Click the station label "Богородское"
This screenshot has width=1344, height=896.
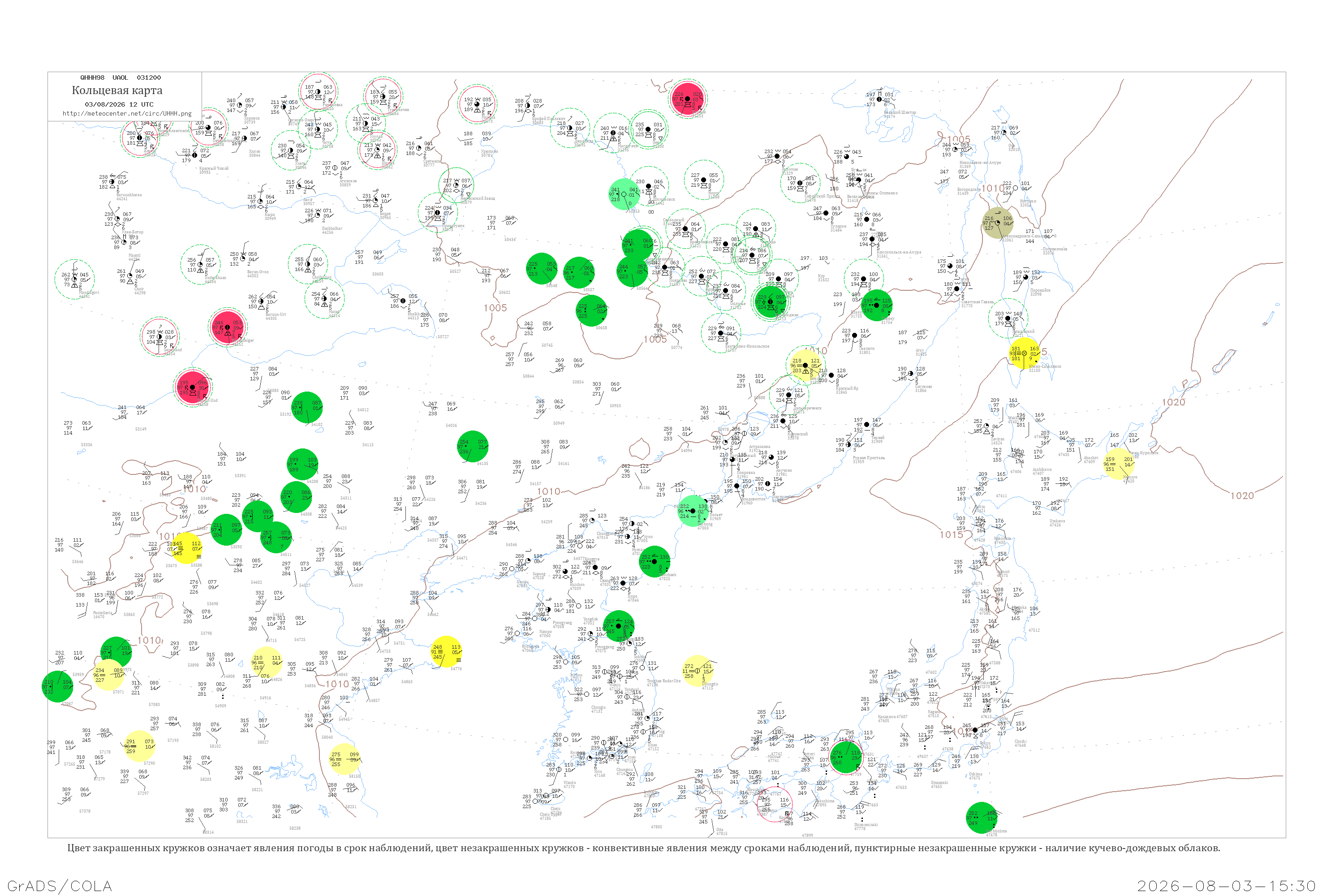(970, 190)
